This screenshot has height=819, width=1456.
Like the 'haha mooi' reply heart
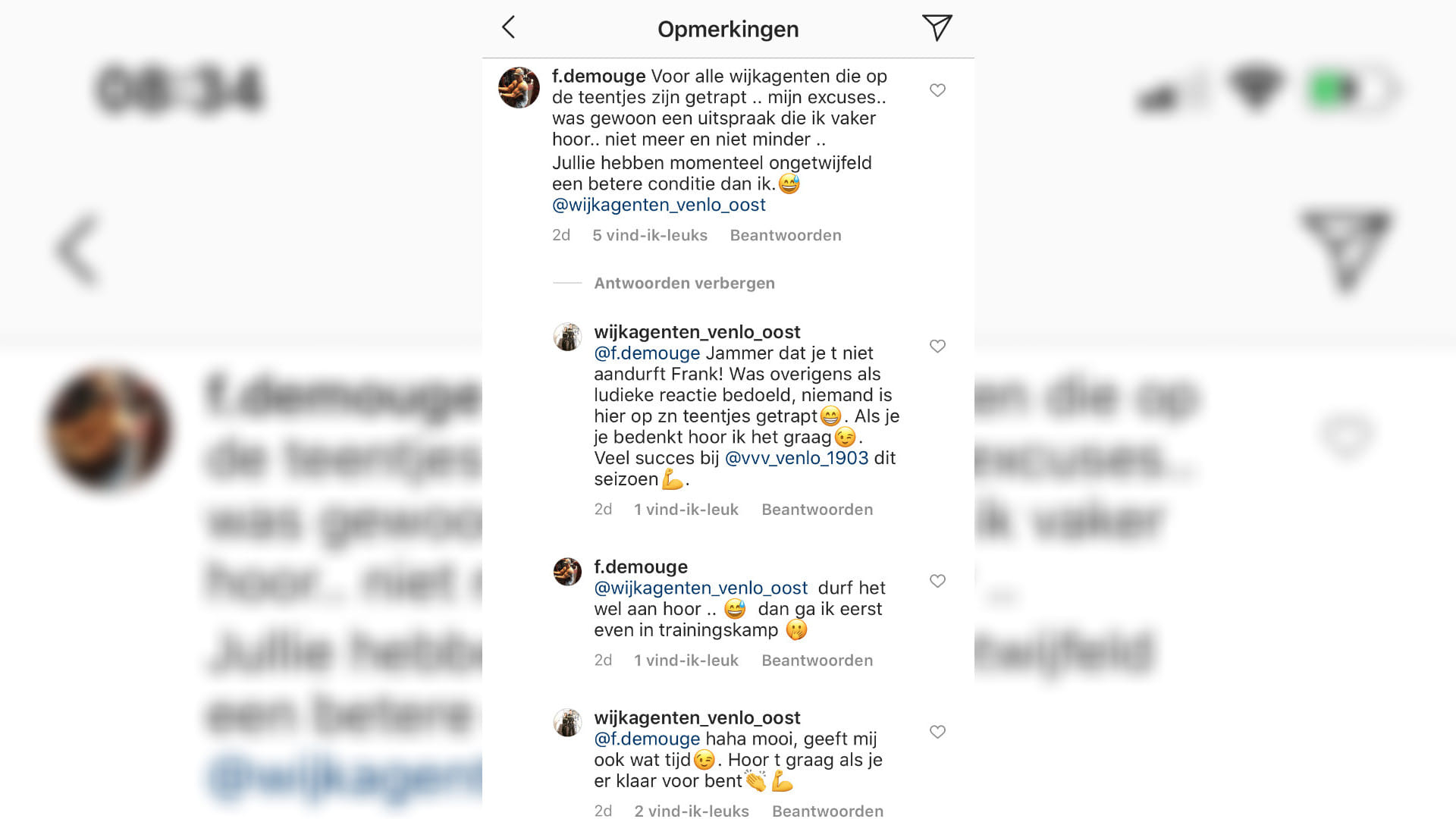tap(937, 732)
